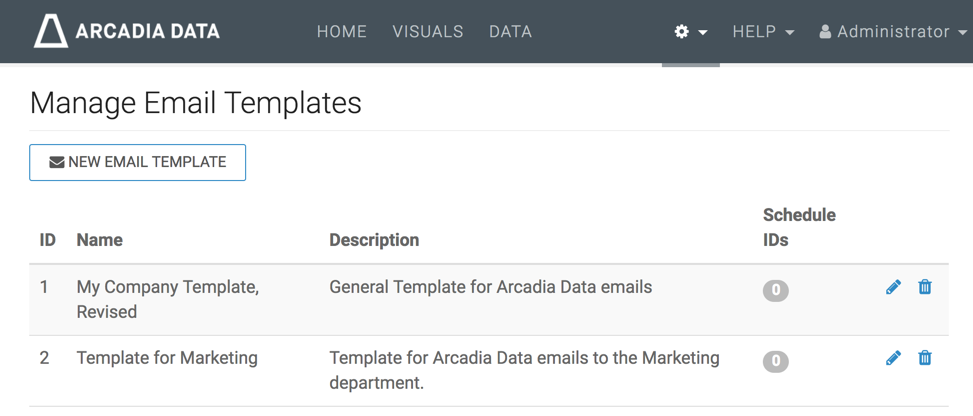Click the New Email Template button
The height and width of the screenshot is (416, 973).
[138, 162]
